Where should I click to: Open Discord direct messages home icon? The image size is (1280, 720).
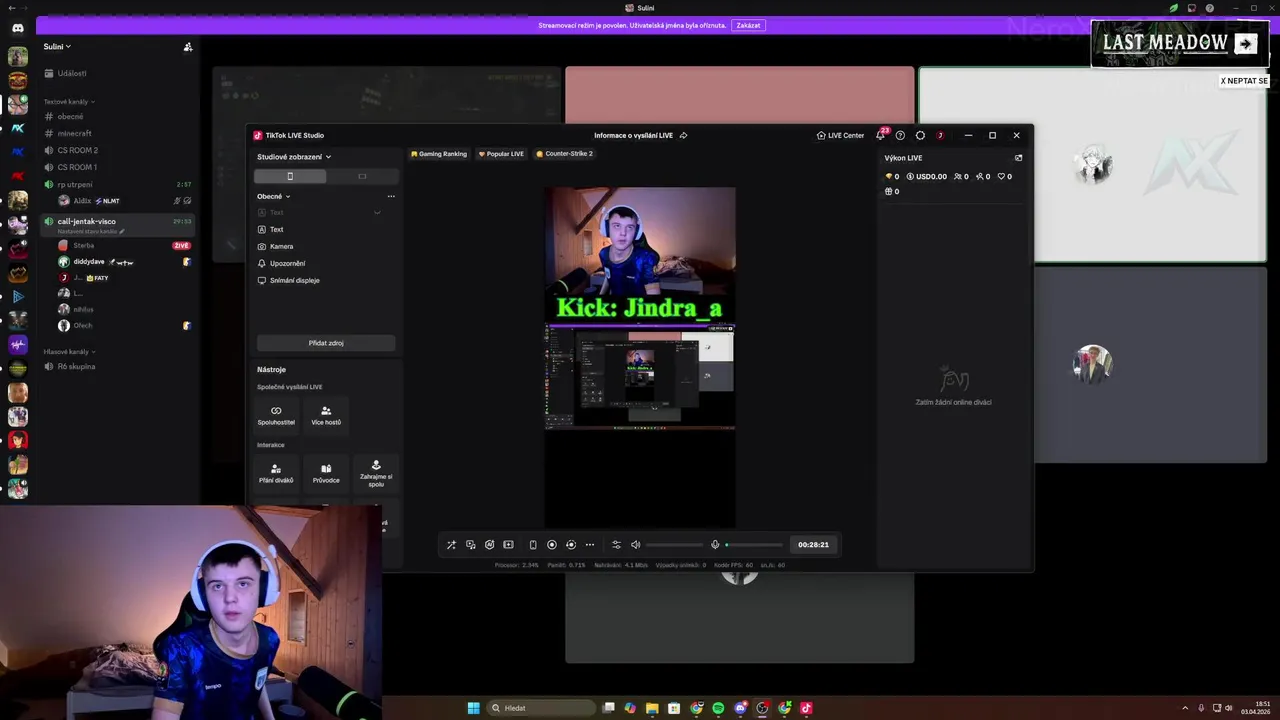(18, 28)
